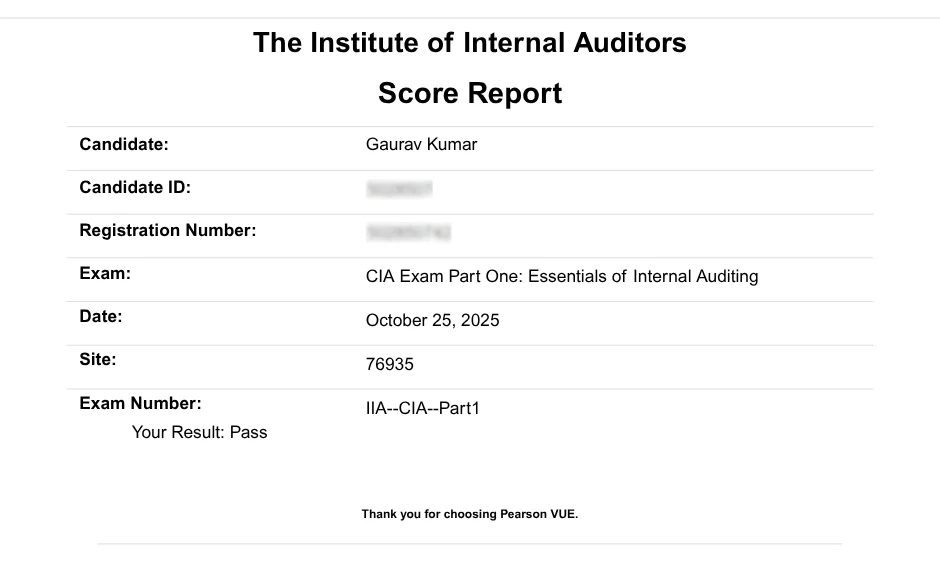Click the 'CIA Exam Part One' exam name

click(x=562, y=276)
